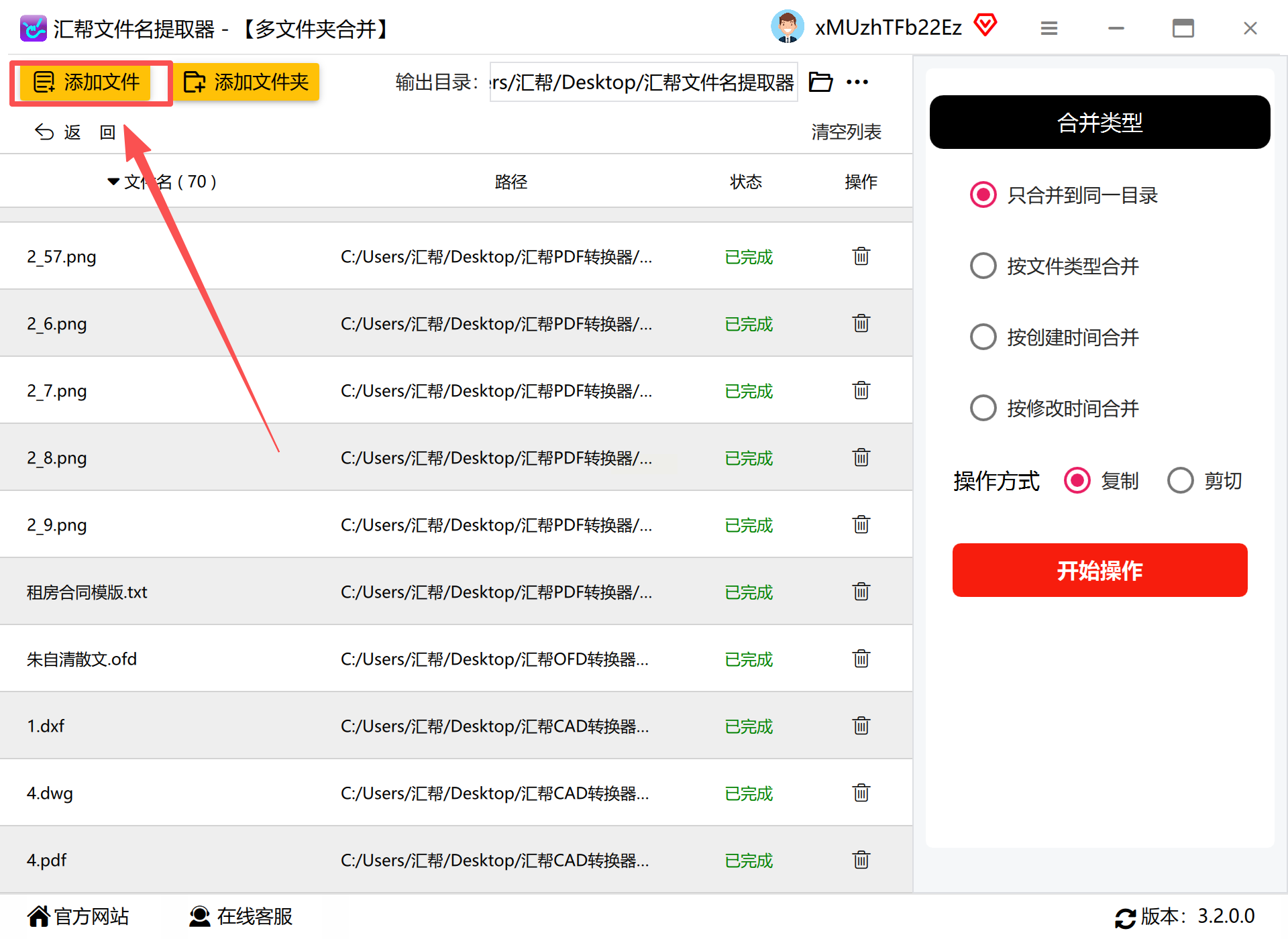Viewport: 1288px width, 939px height.
Task: Click 添加文件夹 toolbar button
Action: point(246,82)
